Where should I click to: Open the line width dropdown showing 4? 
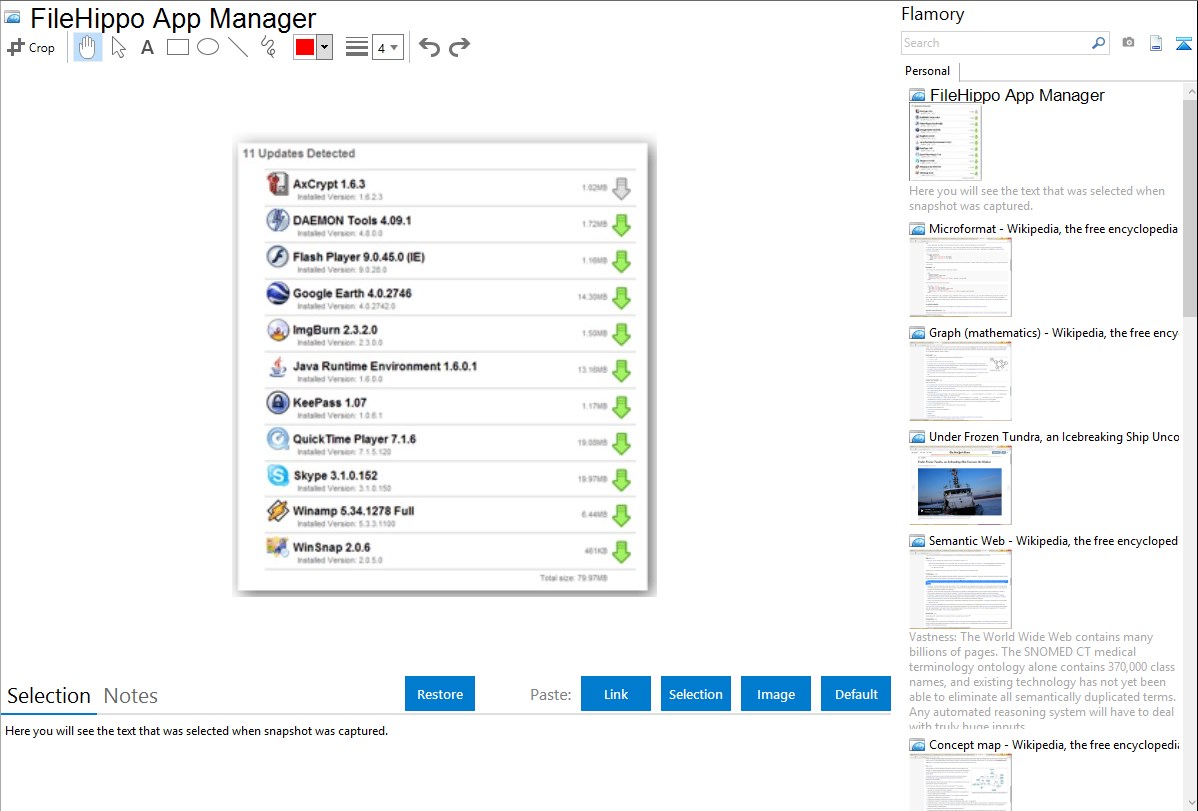coord(387,47)
